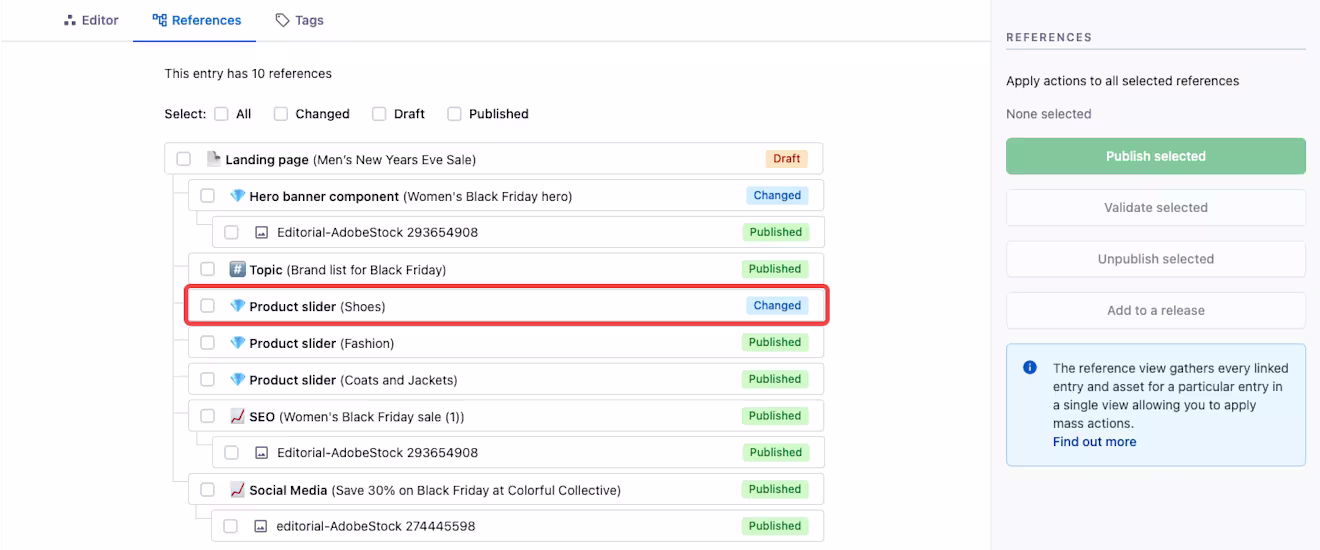Click image icon of editorial-AdobeStock 274445598
Viewport: 1320px width, 550px height.
(x=261, y=526)
